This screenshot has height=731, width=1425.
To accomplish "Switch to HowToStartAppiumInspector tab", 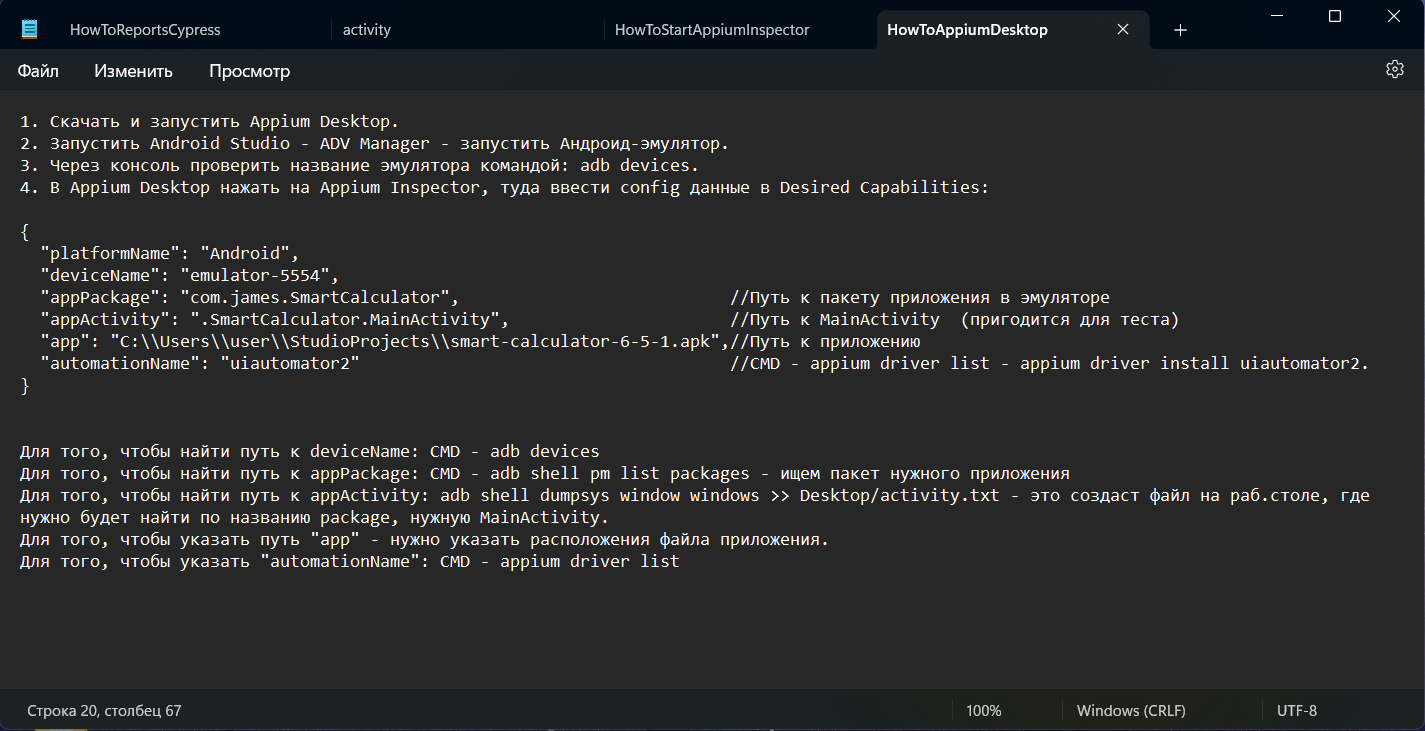I will click(x=712, y=30).
